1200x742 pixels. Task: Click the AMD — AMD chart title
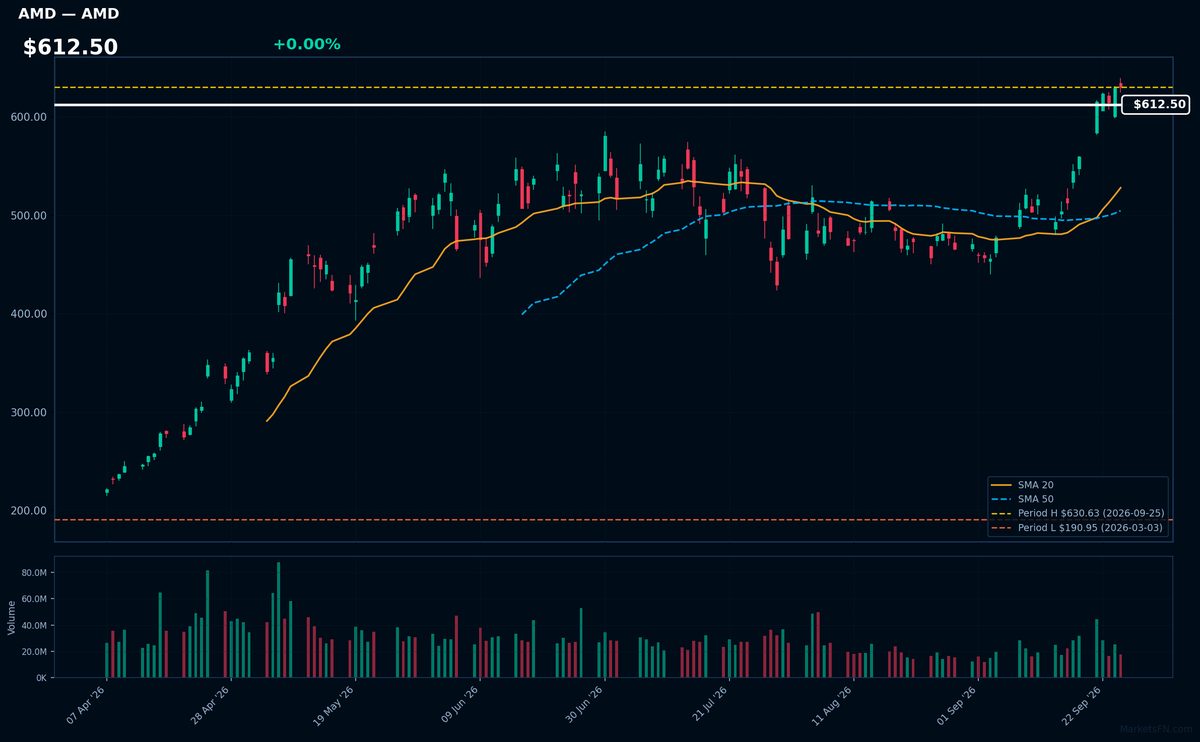pos(68,14)
